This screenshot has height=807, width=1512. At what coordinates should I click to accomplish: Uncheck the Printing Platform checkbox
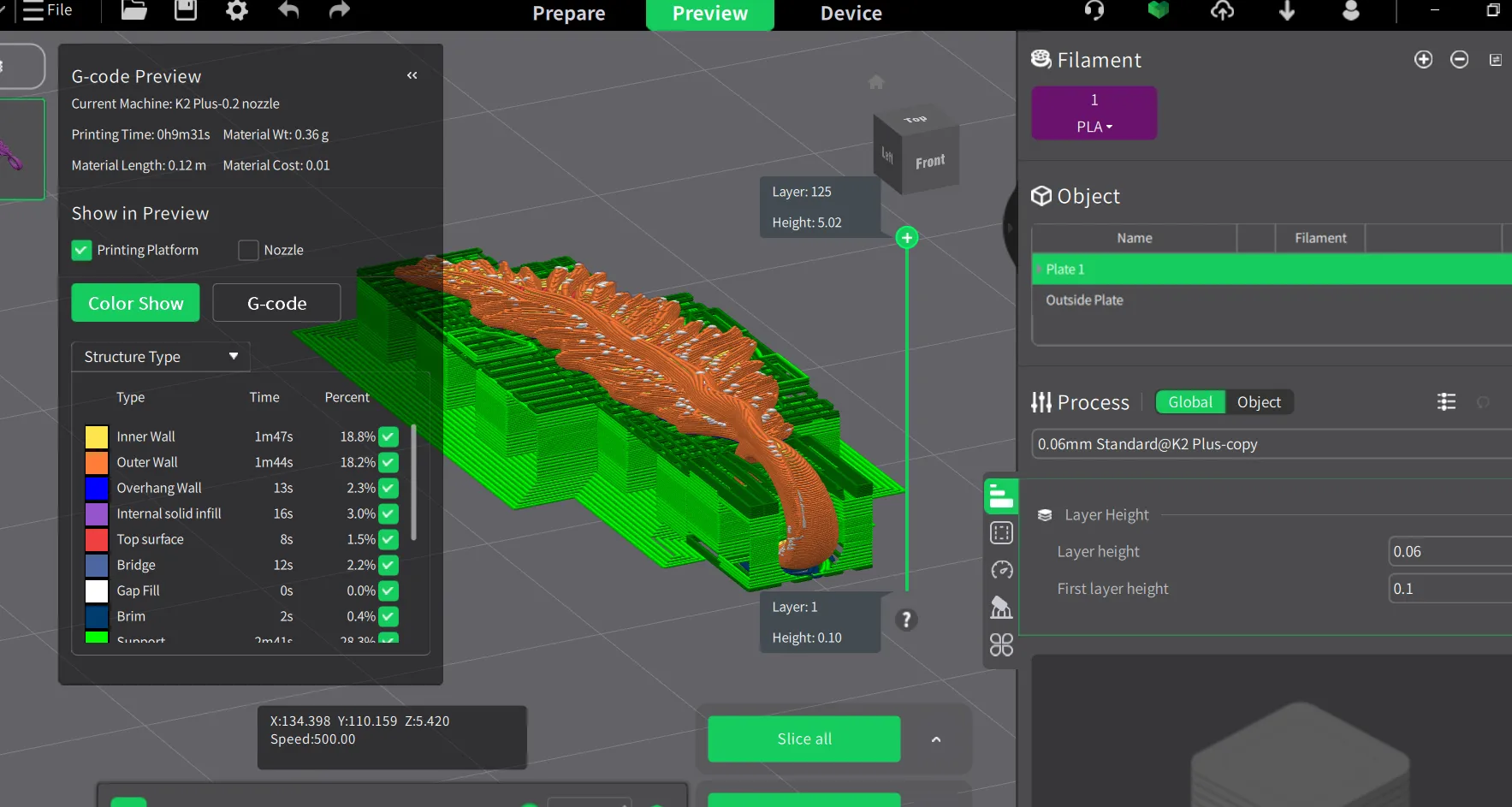click(81, 250)
